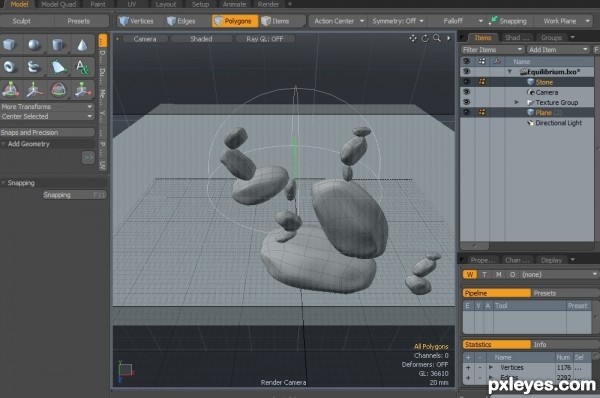Click the double-arrow expand button
Screen dimensions: 600x398
coord(88,157)
